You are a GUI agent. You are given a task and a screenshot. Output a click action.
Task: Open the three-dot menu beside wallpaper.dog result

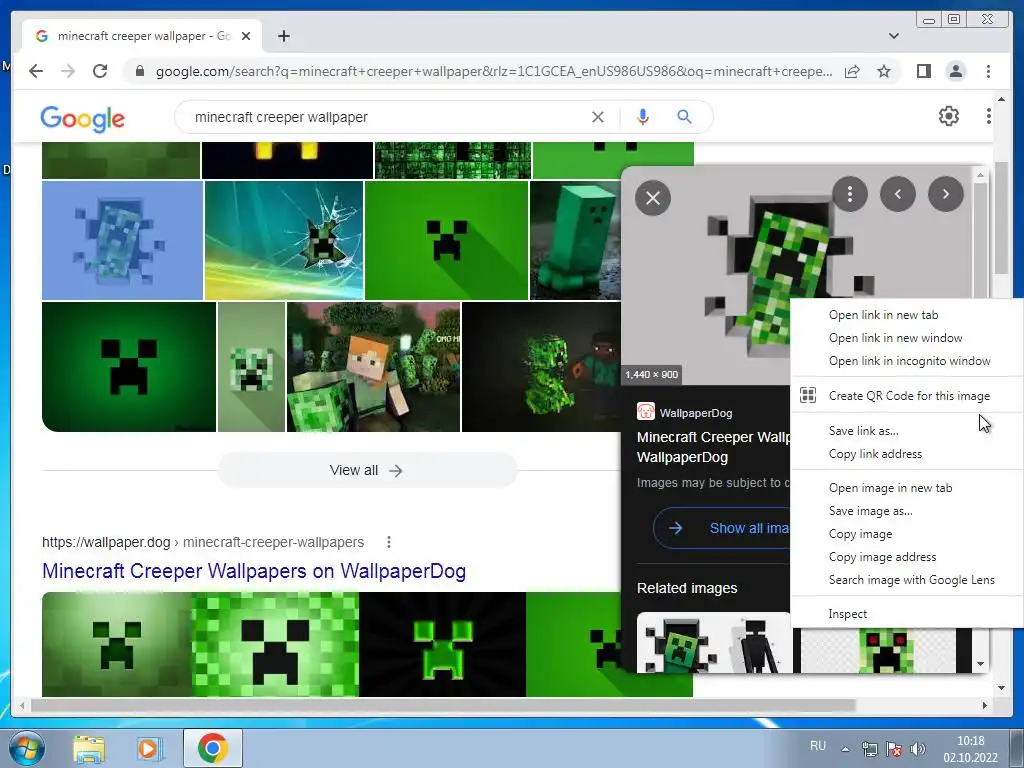(389, 542)
